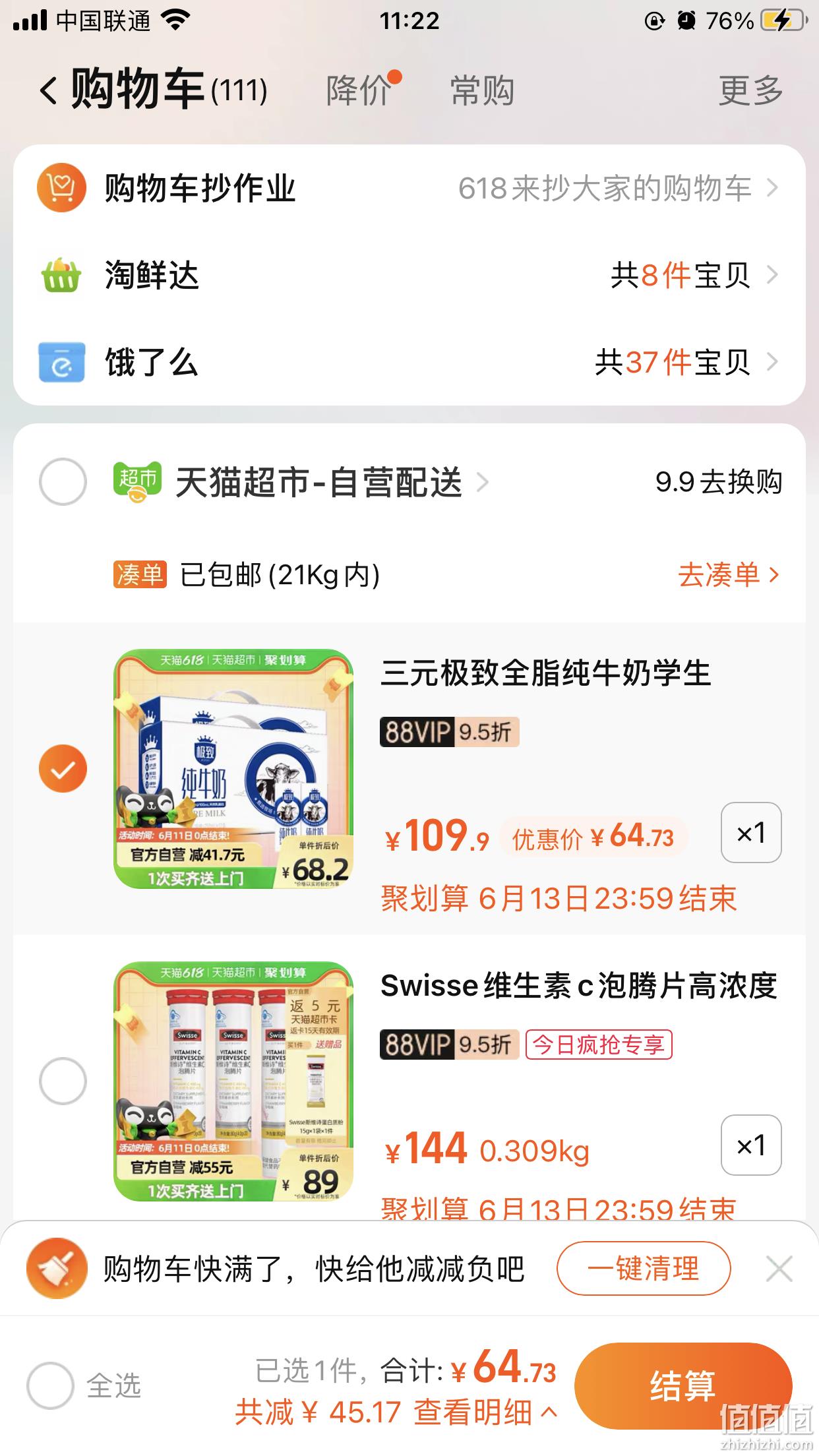Select all items in 天猫超市 store
This screenshot has width=819, height=1456.
(63, 481)
